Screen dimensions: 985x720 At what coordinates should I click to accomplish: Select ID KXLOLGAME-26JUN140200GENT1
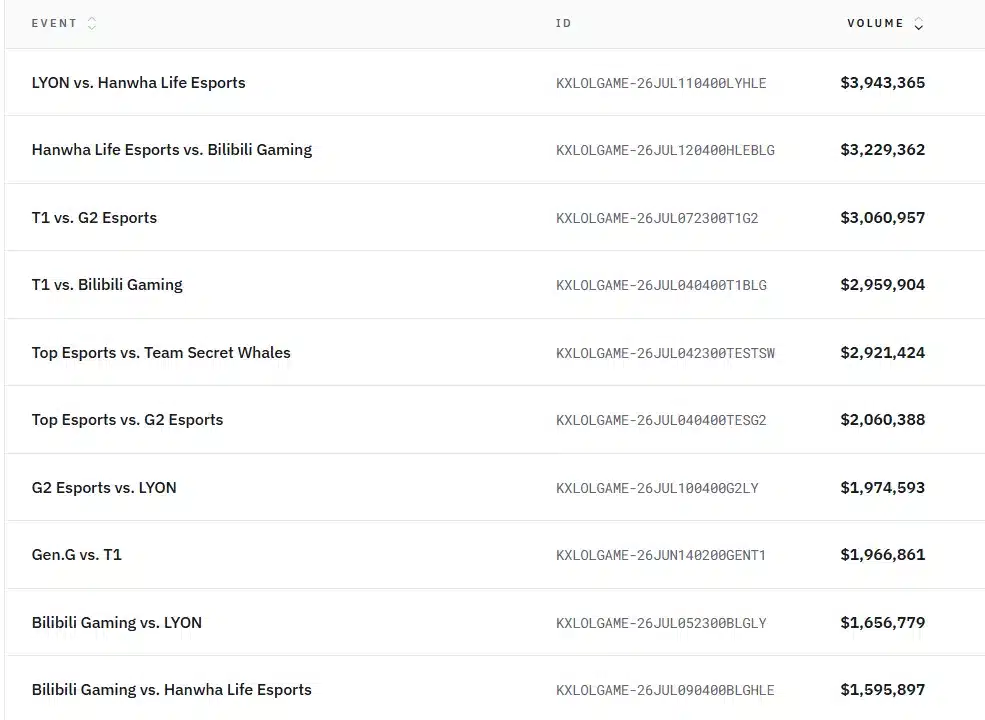tap(661, 555)
